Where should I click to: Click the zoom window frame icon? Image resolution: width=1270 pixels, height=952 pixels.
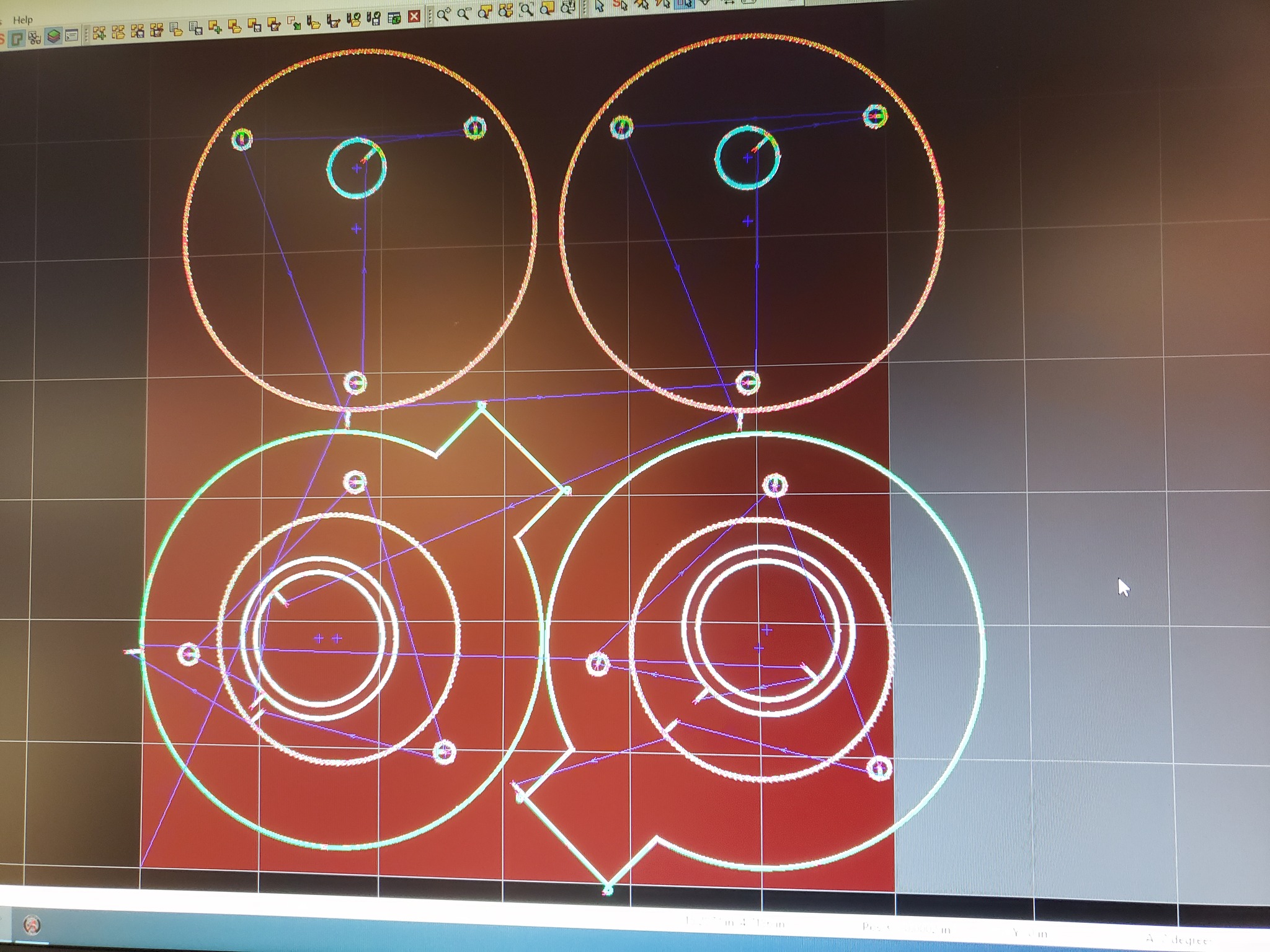coord(526,9)
